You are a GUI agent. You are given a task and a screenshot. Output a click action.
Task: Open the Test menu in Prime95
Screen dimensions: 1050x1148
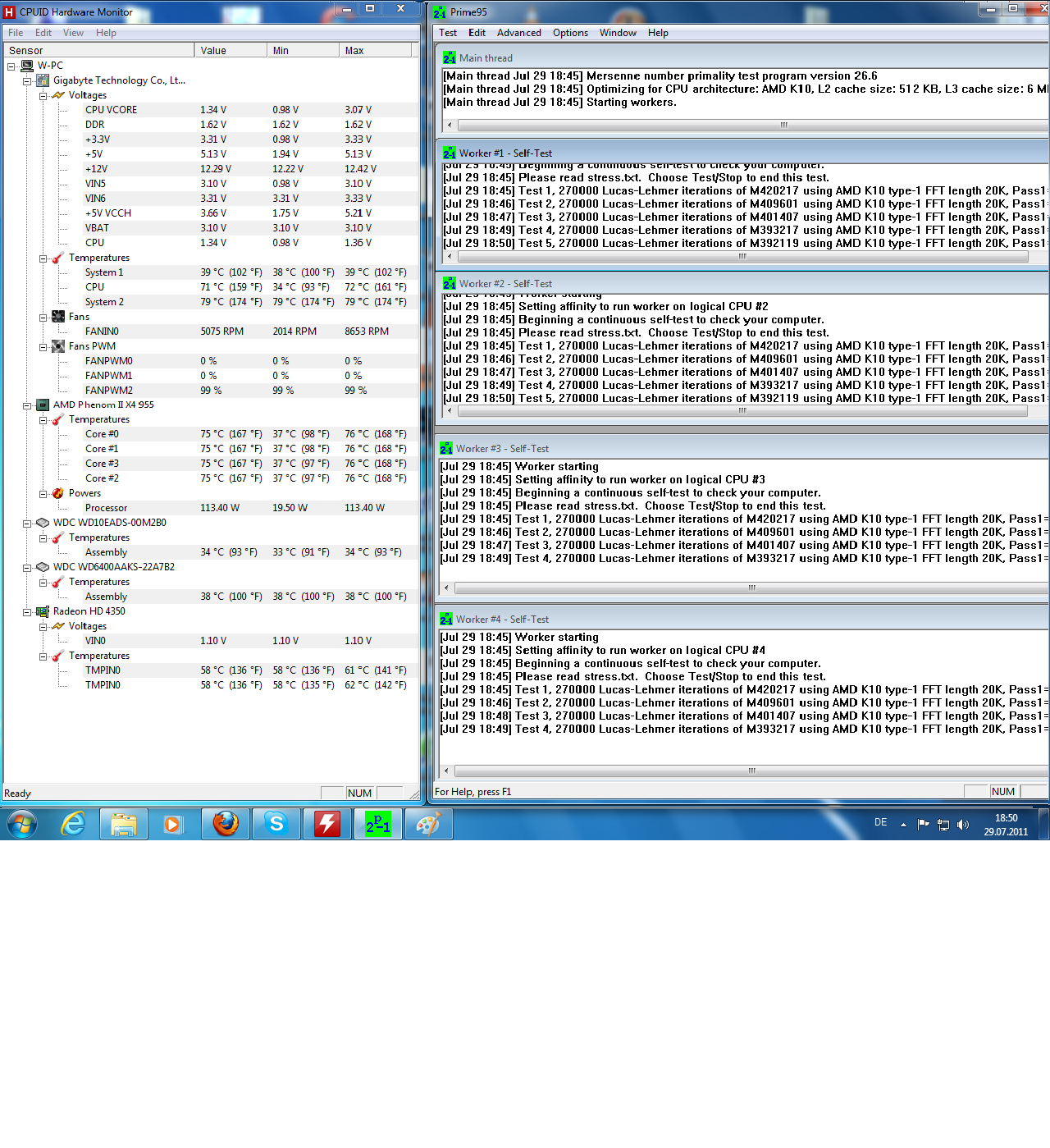[x=448, y=33]
